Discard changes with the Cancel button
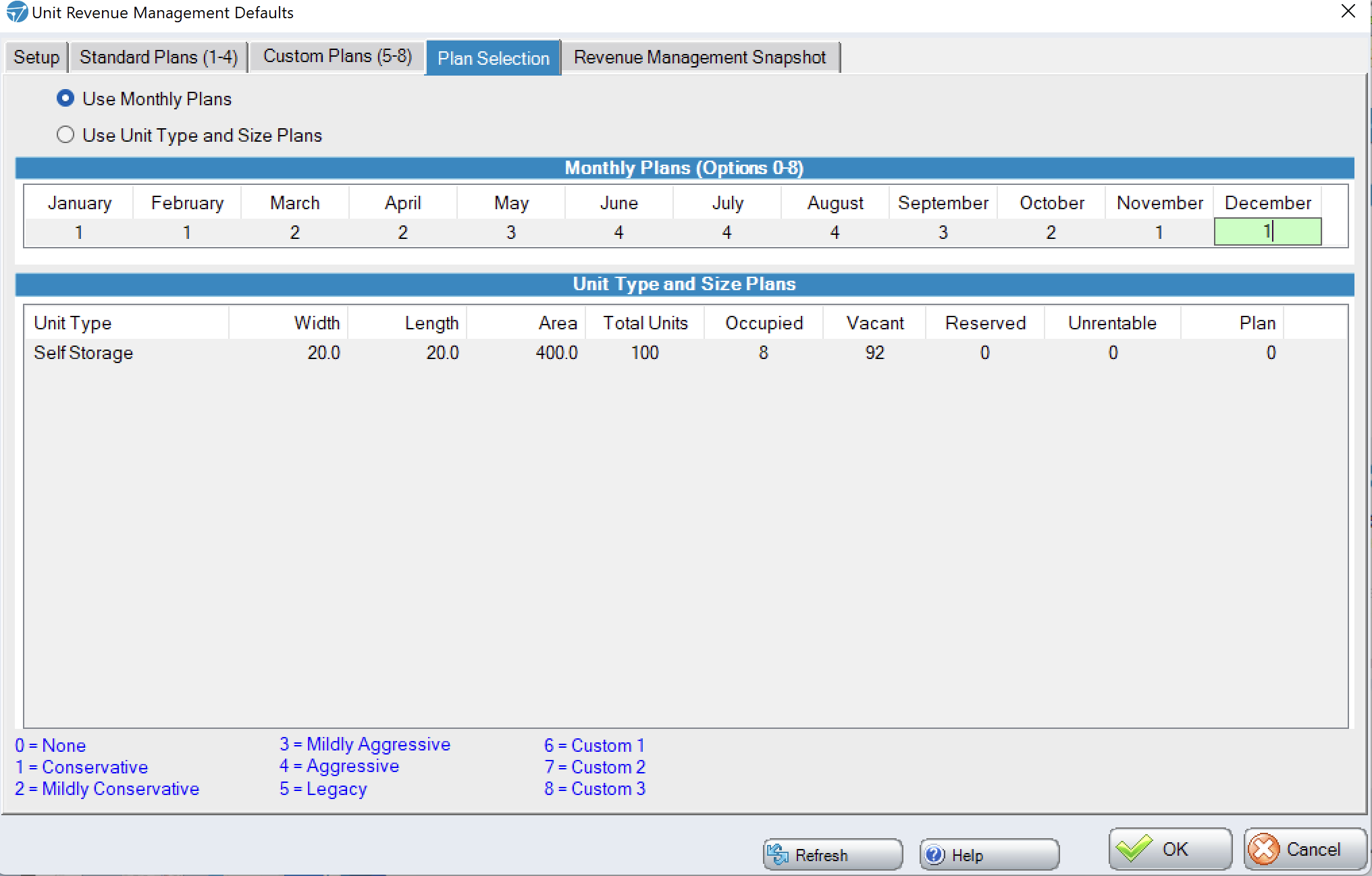Screen dimensions: 1372x876 tap(1305, 849)
